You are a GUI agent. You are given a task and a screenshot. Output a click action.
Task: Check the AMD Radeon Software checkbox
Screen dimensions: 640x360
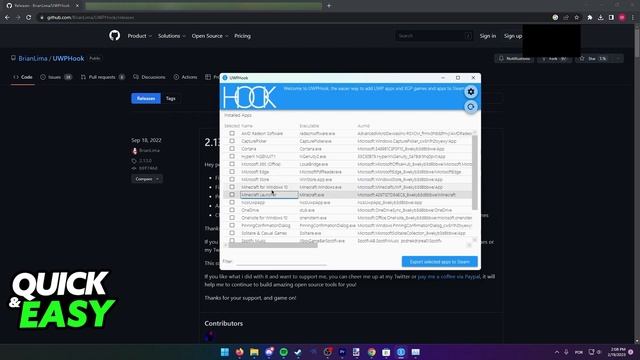(232, 133)
